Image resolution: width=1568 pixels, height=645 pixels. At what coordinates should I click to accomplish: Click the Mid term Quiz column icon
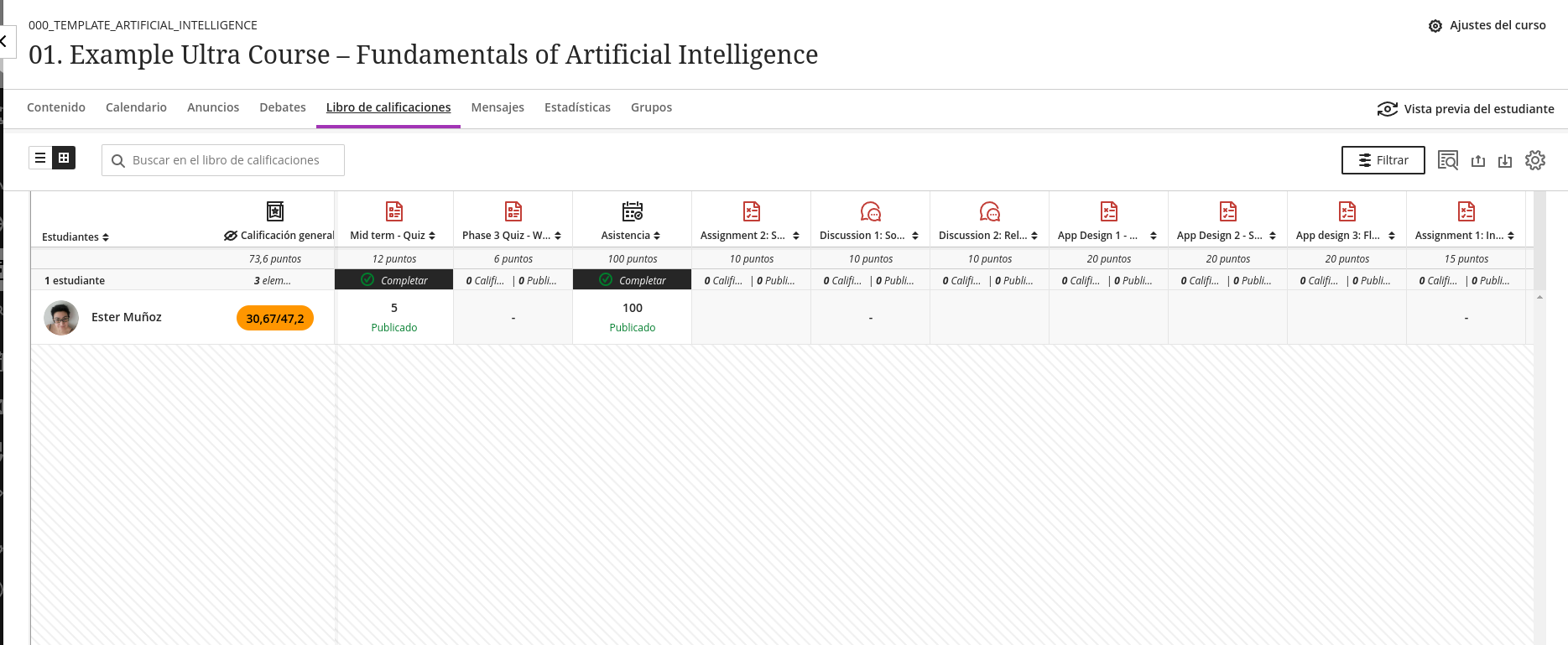pos(394,211)
